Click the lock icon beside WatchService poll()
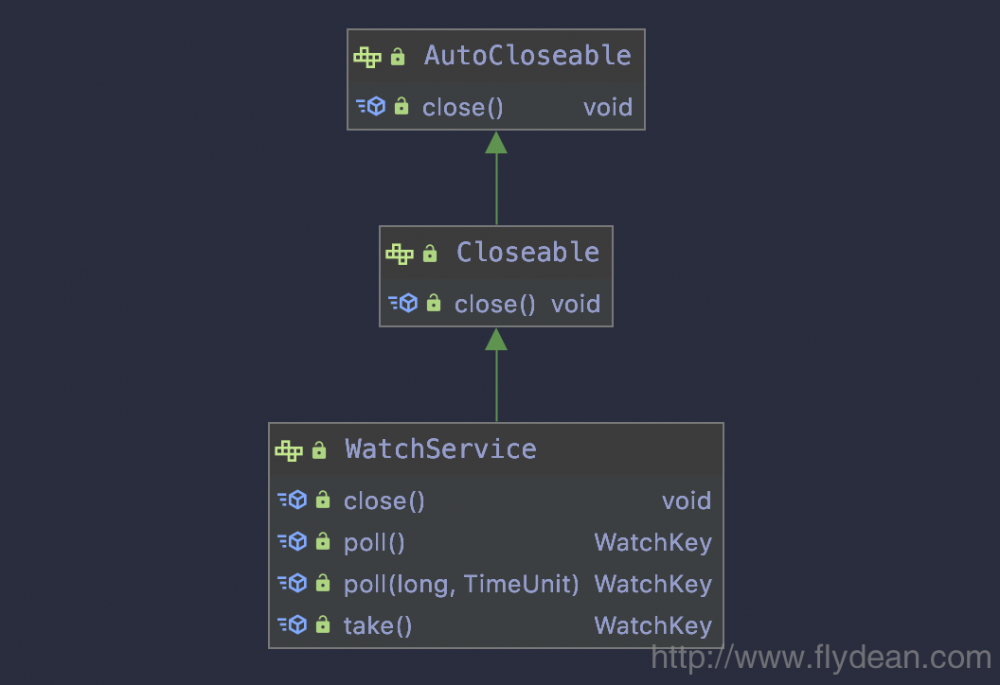Viewport: 1000px width, 685px height. point(322,542)
